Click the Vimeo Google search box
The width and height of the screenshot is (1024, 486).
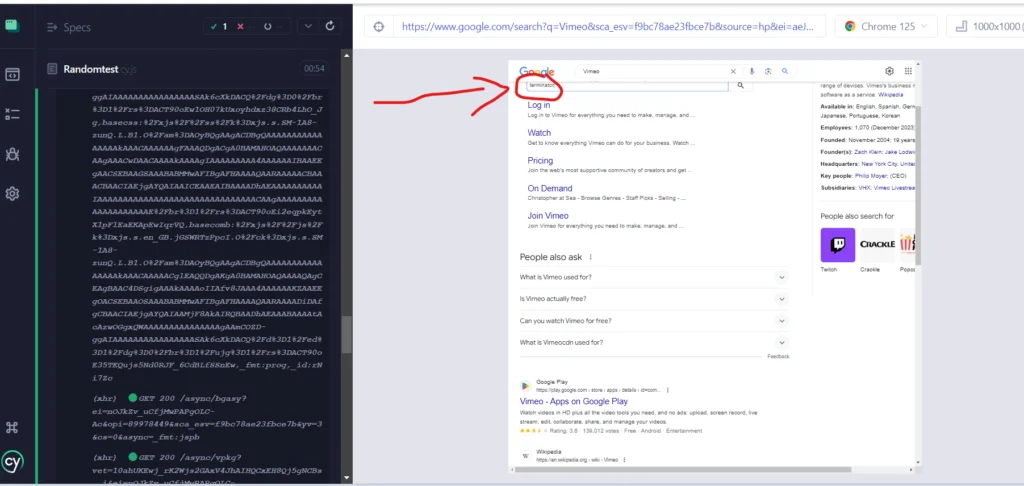(x=653, y=71)
